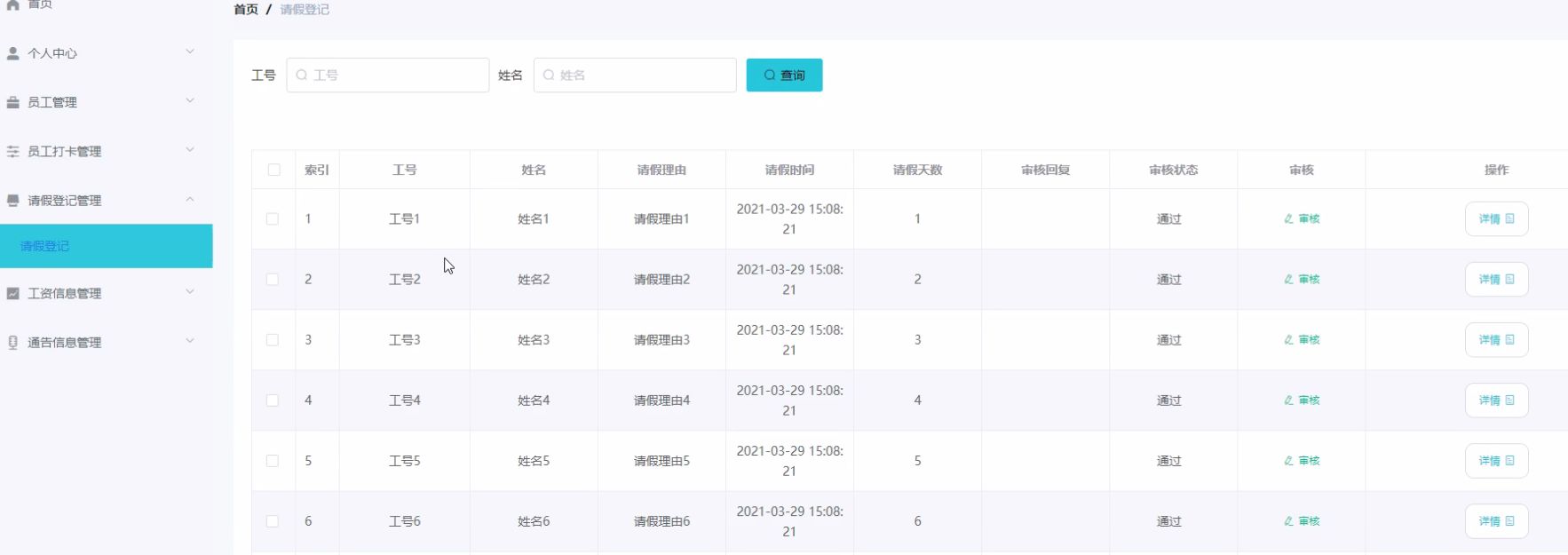This screenshot has width=1568, height=555.
Task: Open the 员工管理 menu item
Action: [107, 102]
